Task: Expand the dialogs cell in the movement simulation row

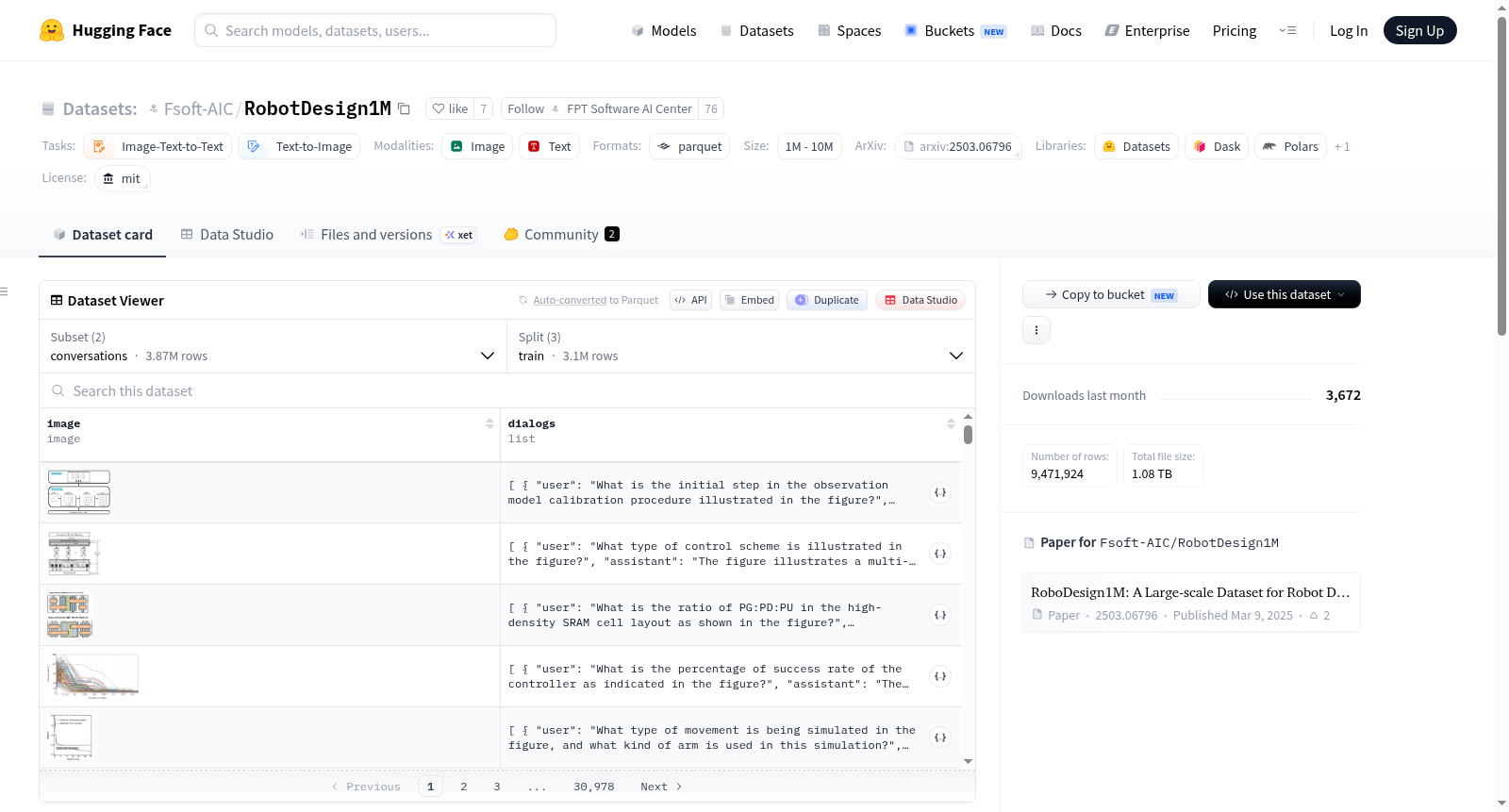Action: pyautogui.click(x=940, y=737)
